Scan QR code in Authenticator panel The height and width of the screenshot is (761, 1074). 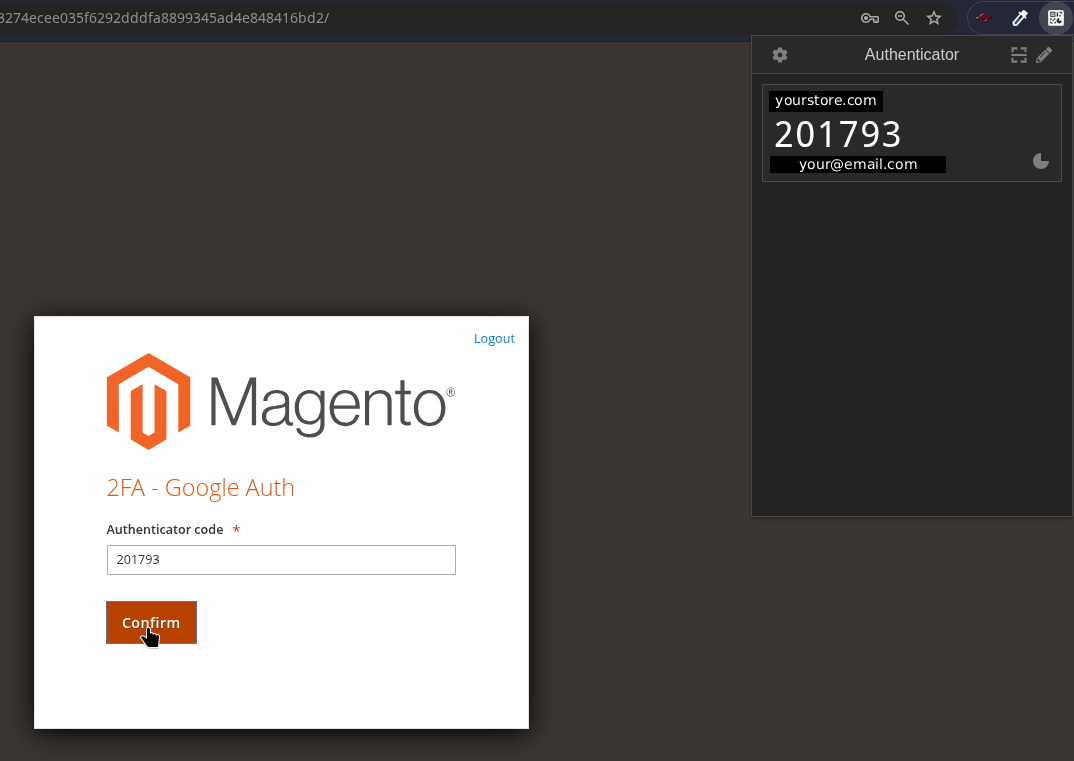pos(1019,55)
